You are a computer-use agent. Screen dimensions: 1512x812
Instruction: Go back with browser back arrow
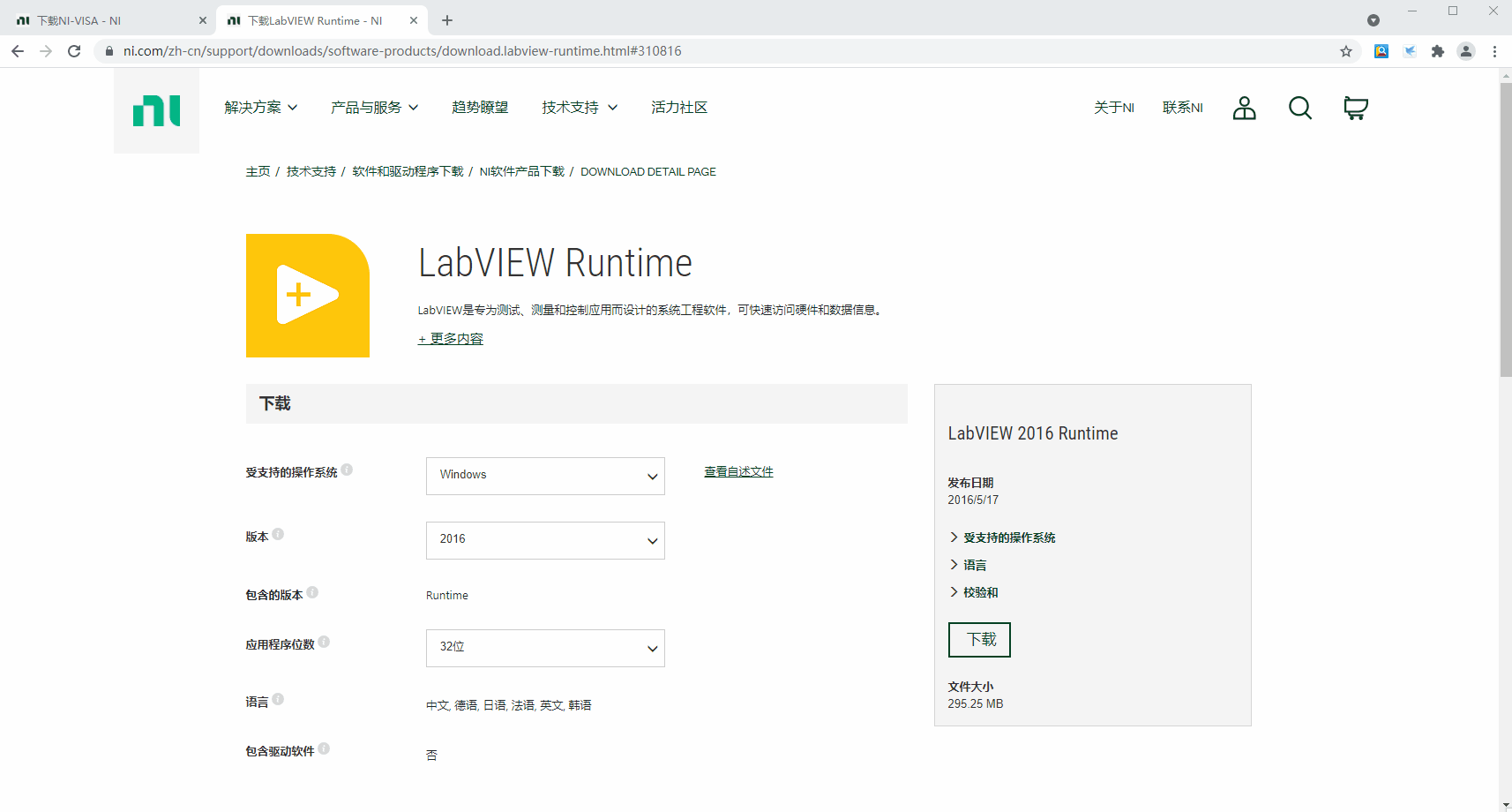click(x=18, y=51)
